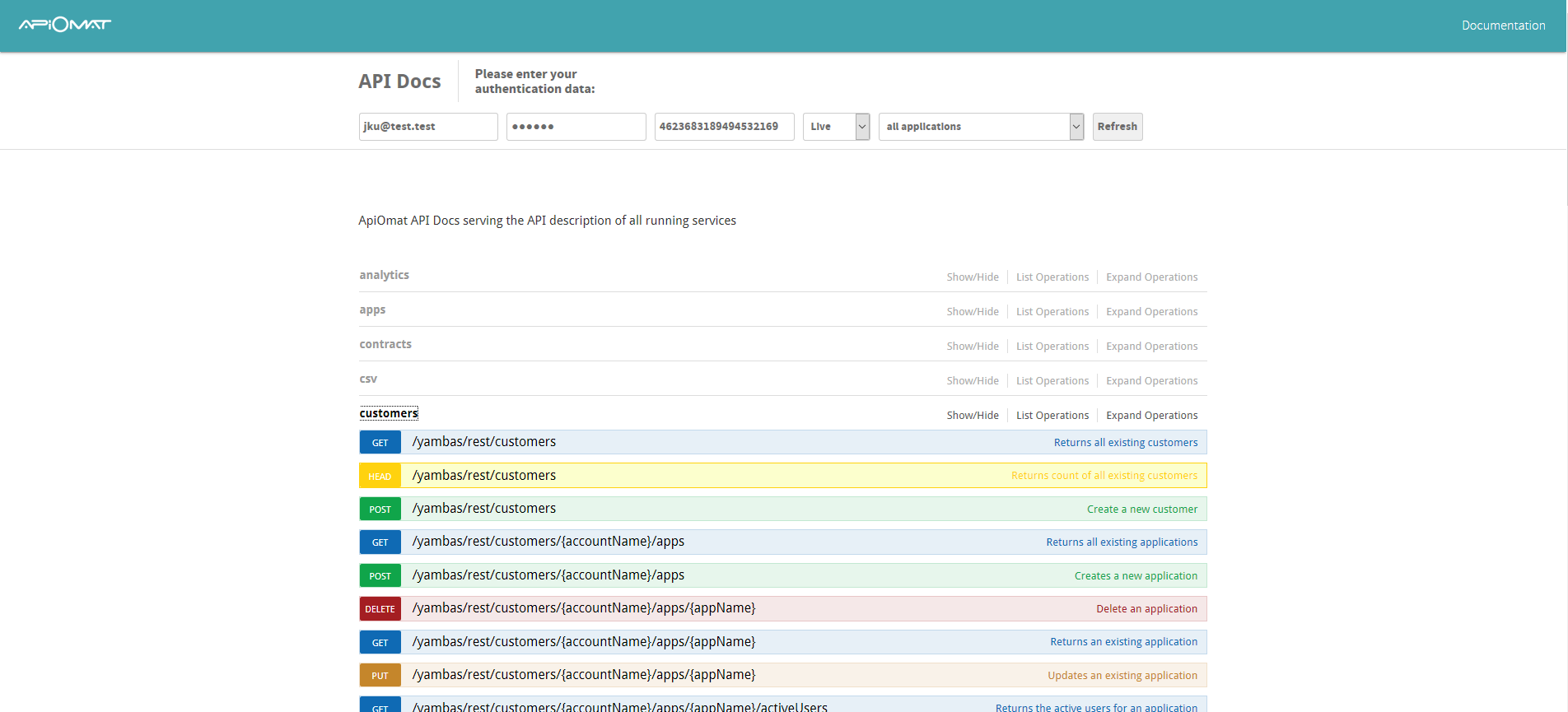Click List Operations for csv
This screenshot has width=1568, height=712.
1052,381
